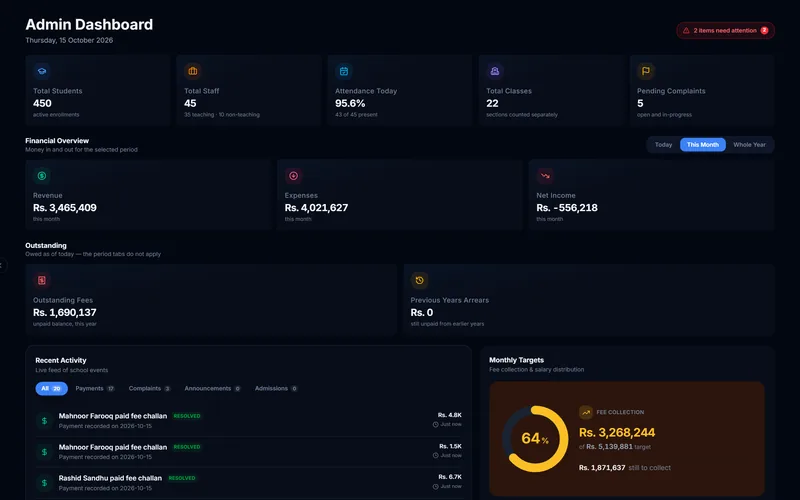Click the Outstanding Fees receipt icon
The image size is (800, 500).
click(x=42, y=281)
